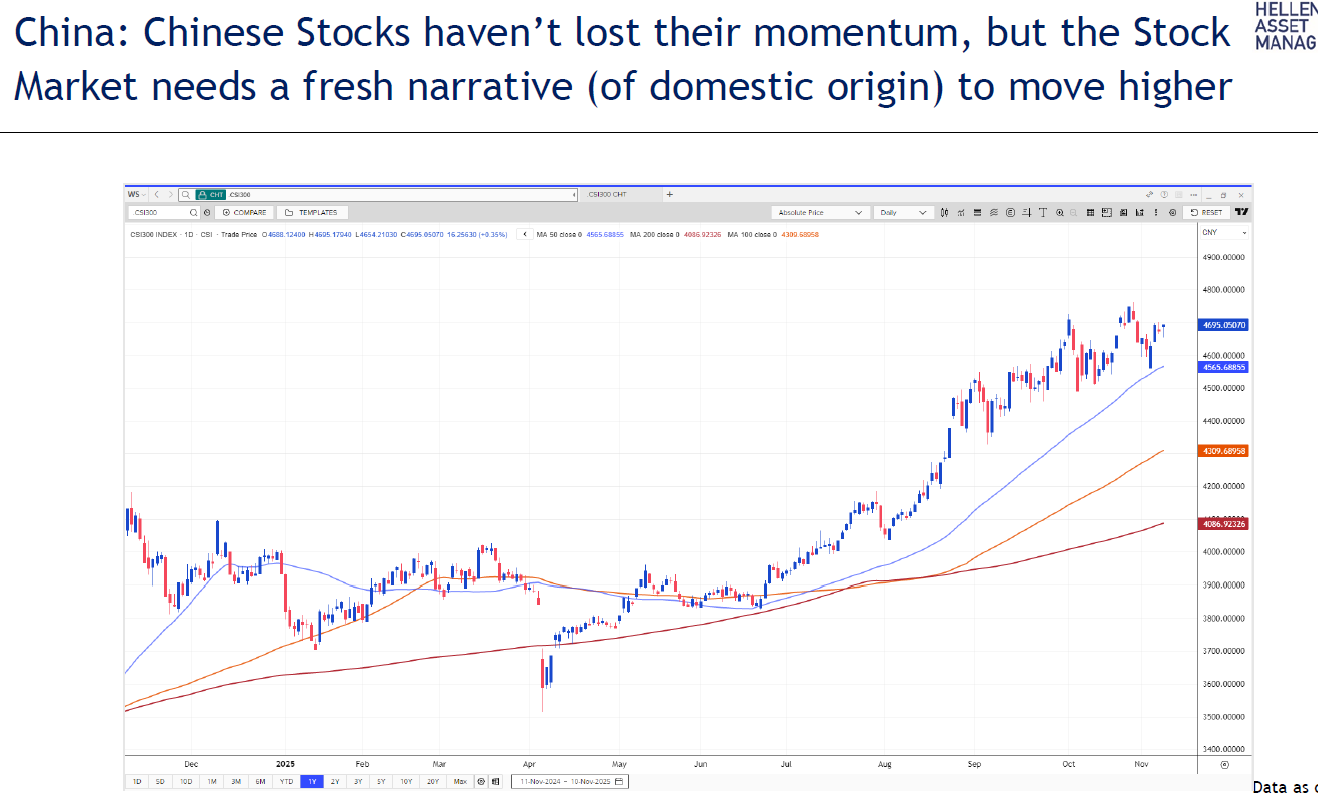Image resolution: width=1318 pixels, height=807 pixels.
Task: Open the chart settings gear icon
Action: (1172, 213)
